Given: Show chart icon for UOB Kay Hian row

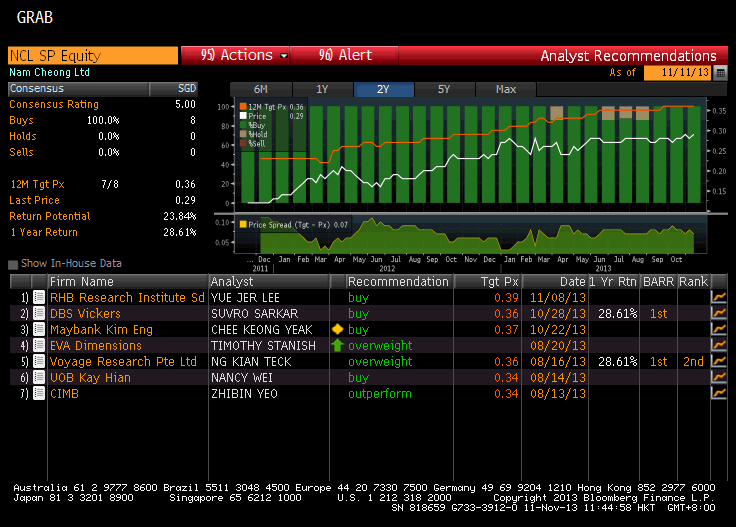Looking at the screenshot, I should (719, 377).
